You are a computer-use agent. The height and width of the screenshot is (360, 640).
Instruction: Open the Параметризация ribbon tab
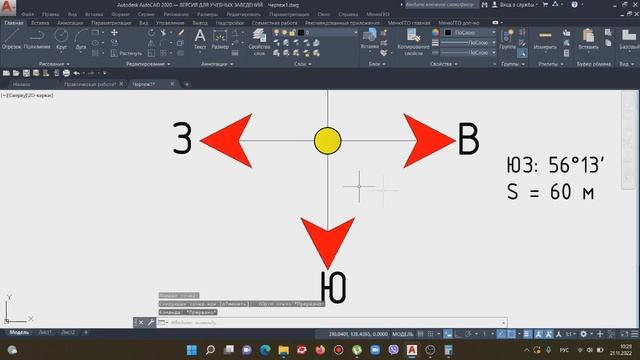(x=111, y=23)
